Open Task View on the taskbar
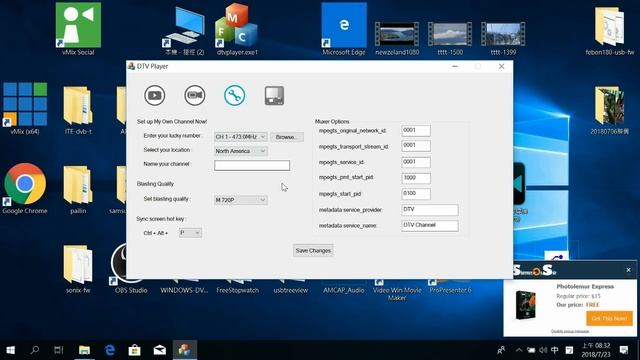This screenshot has width=640, height=360. (59, 350)
